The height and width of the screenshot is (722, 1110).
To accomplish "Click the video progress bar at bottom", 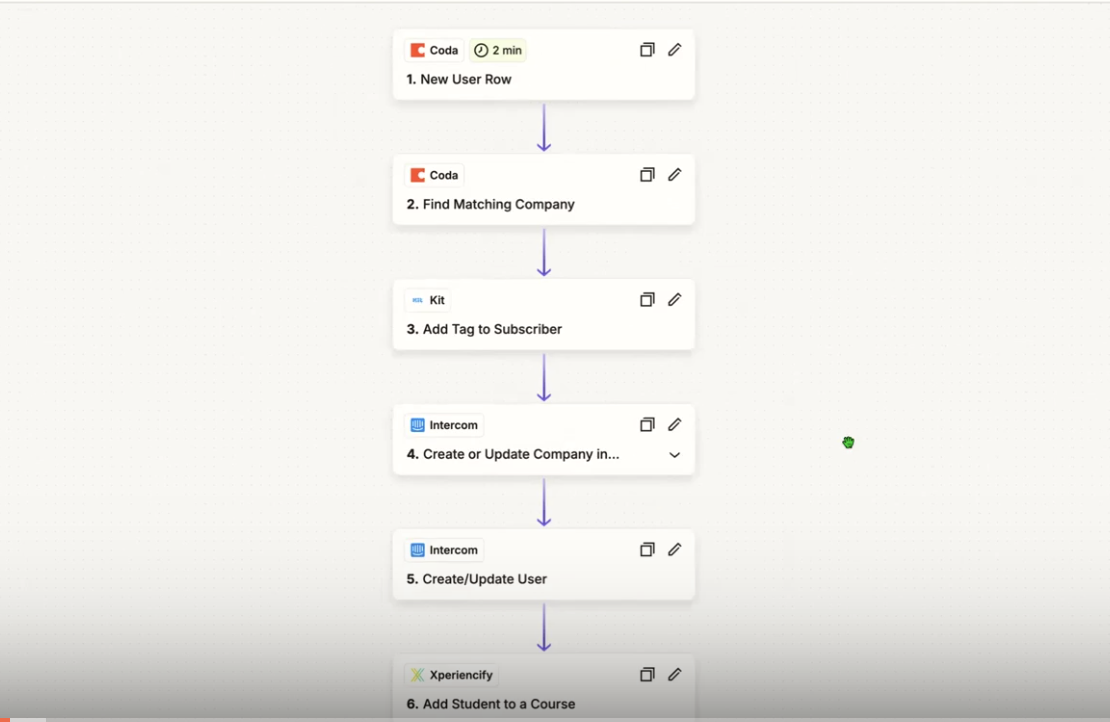I will pyautogui.click(x=555, y=719).
